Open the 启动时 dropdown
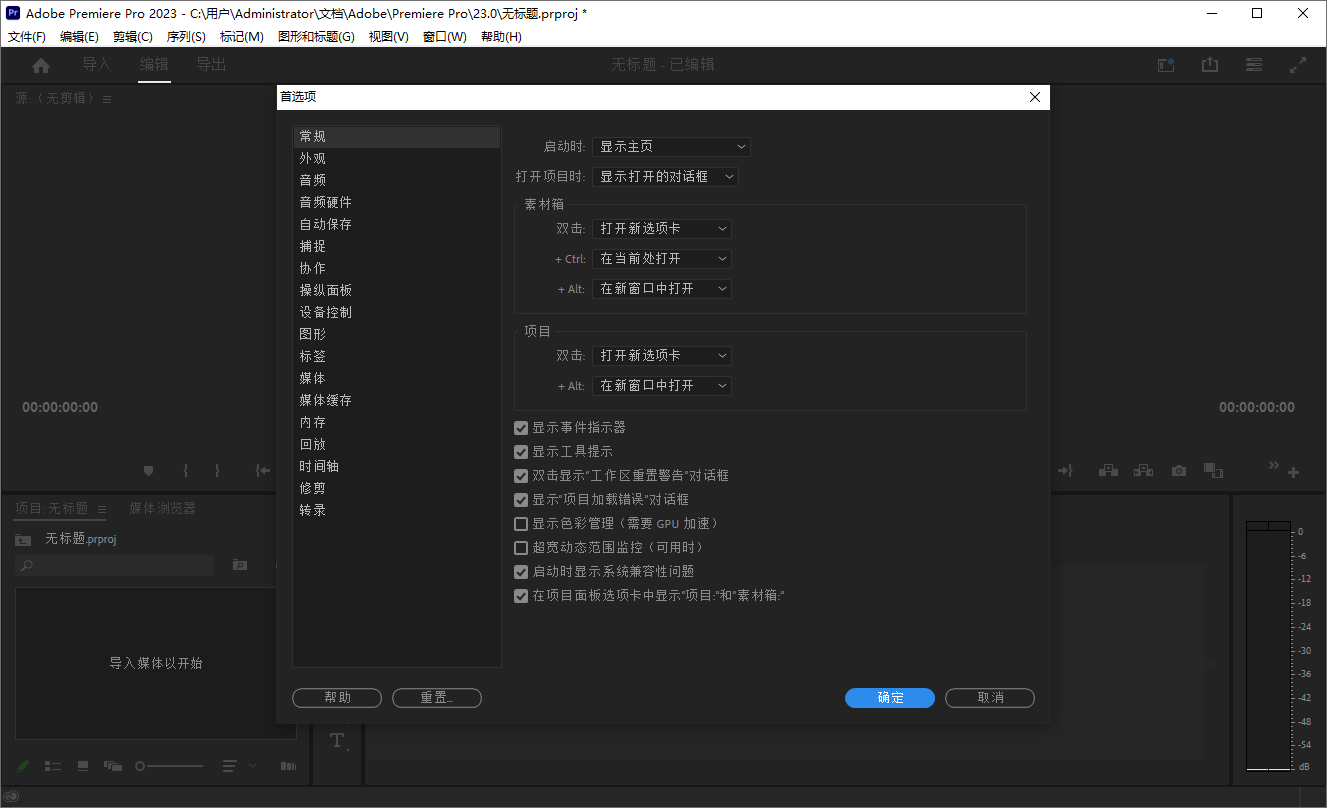Viewport: 1327px width, 808px height. pos(671,146)
